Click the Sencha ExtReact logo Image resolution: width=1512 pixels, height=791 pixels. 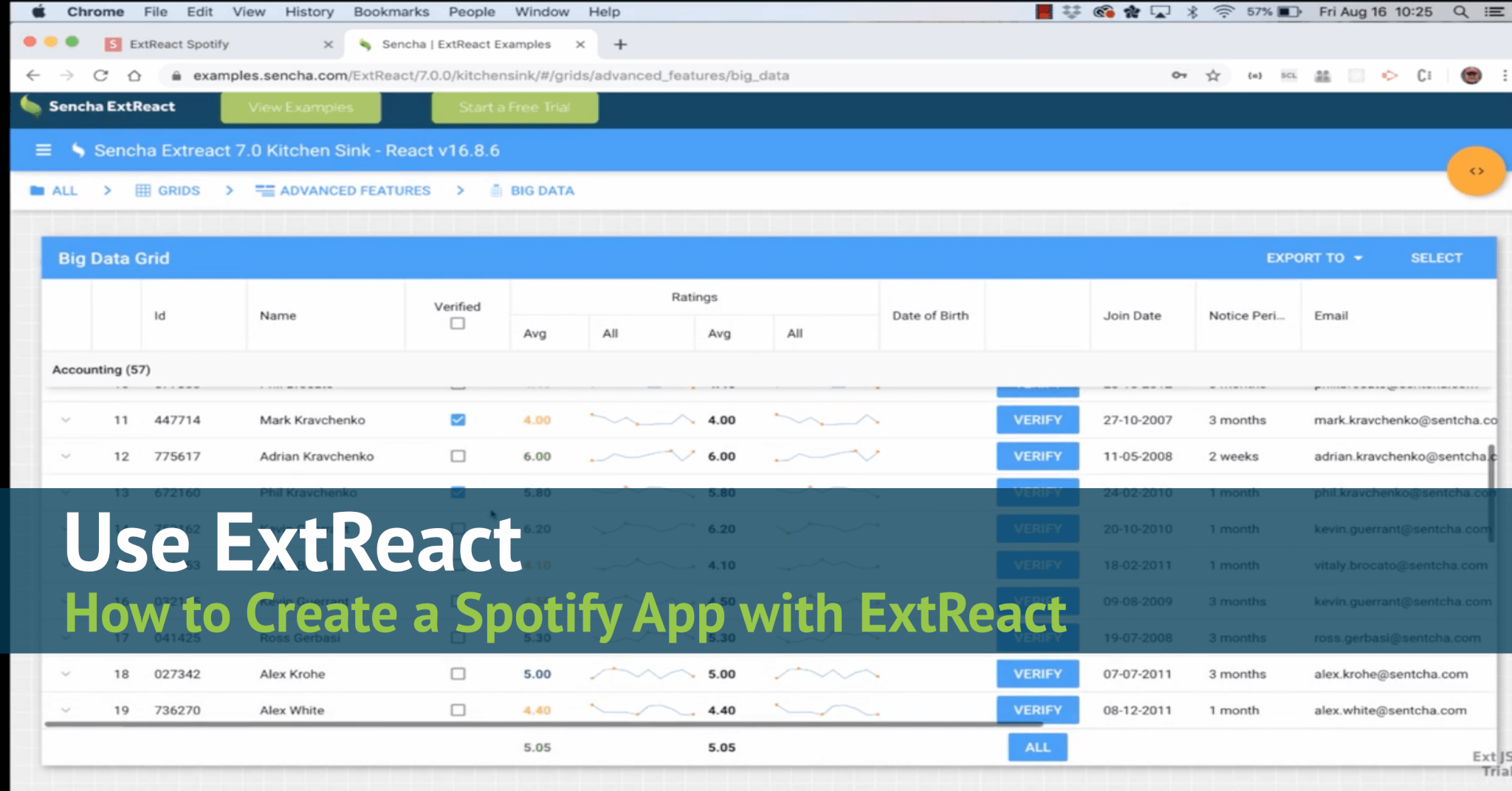click(x=98, y=106)
